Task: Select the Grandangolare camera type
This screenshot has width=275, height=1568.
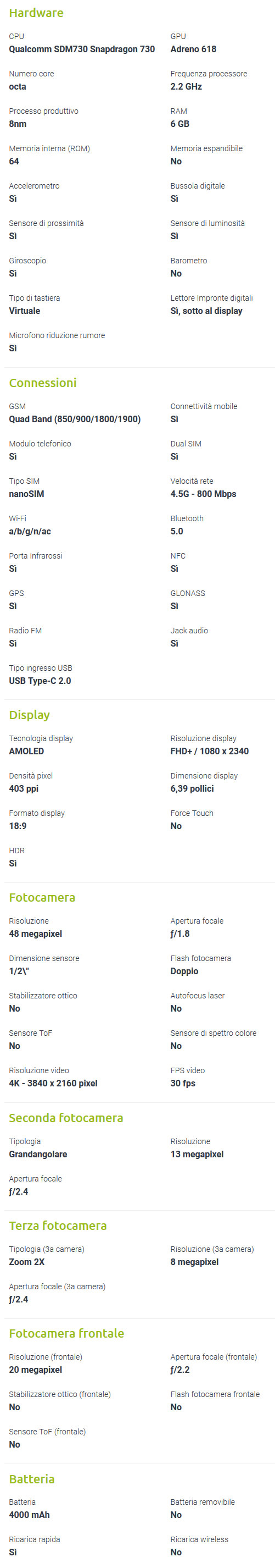Action: (x=38, y=1155)
